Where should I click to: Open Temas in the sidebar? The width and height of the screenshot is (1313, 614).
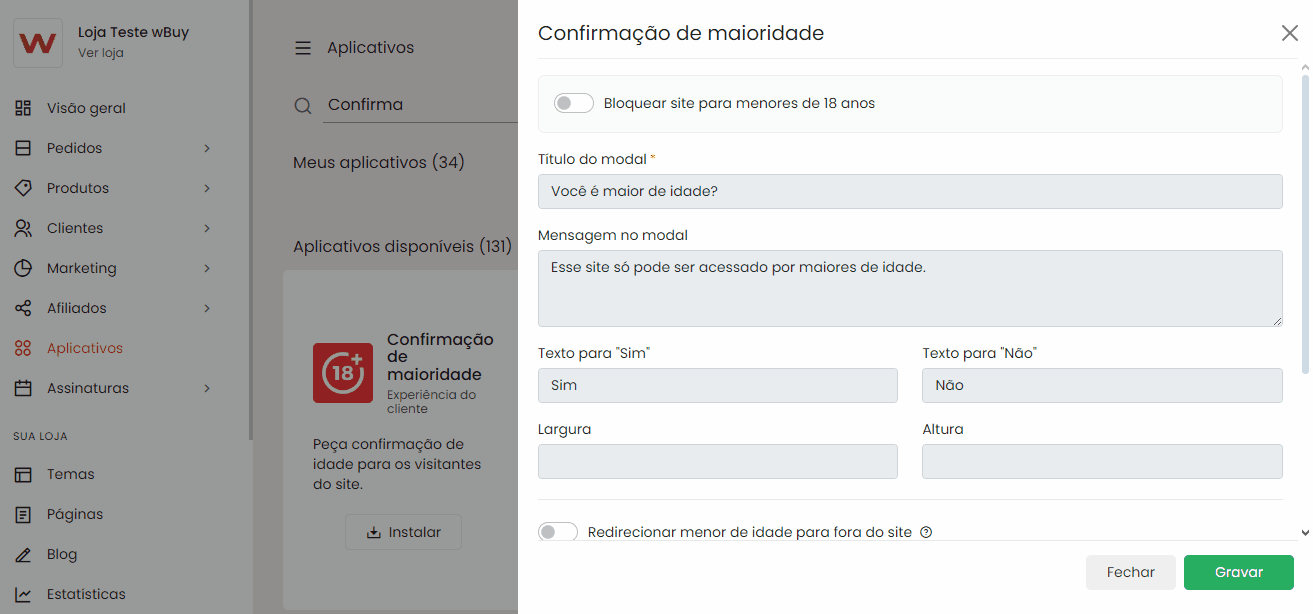[x=70, y=474]
